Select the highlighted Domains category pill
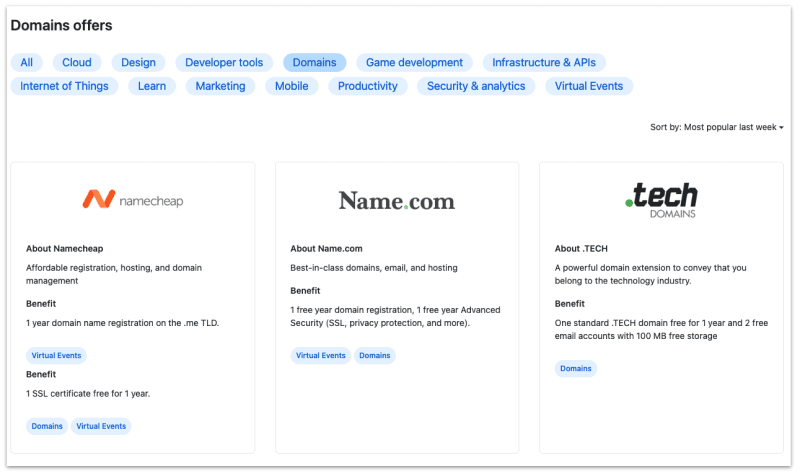 (x=314, y=63)
